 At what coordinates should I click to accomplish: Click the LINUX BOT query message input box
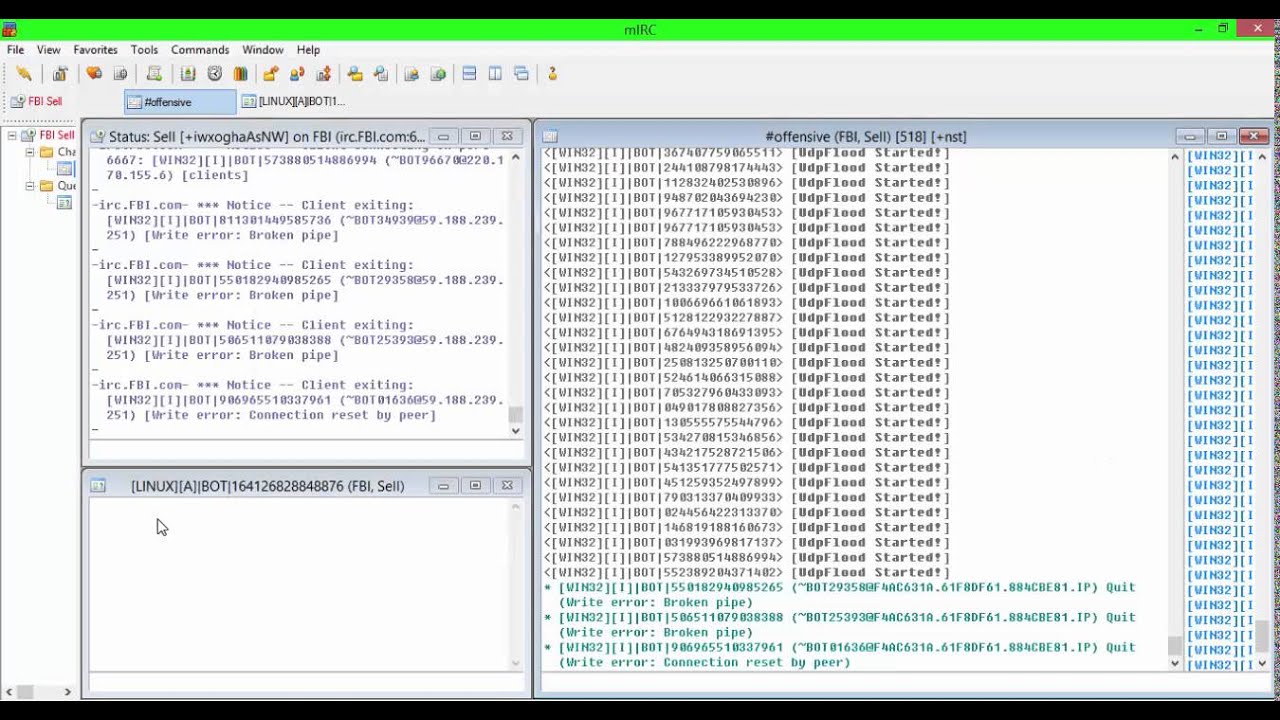[307, 683]
